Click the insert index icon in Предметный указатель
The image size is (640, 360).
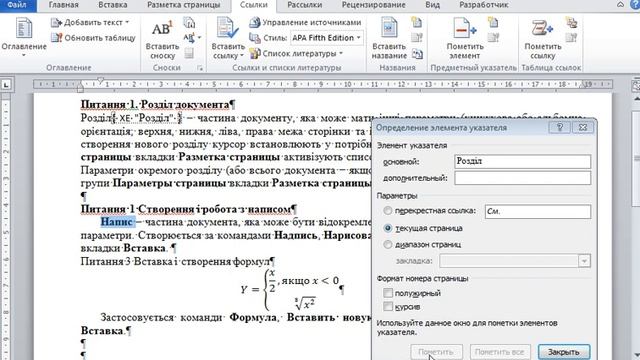[x=493, y=22]
